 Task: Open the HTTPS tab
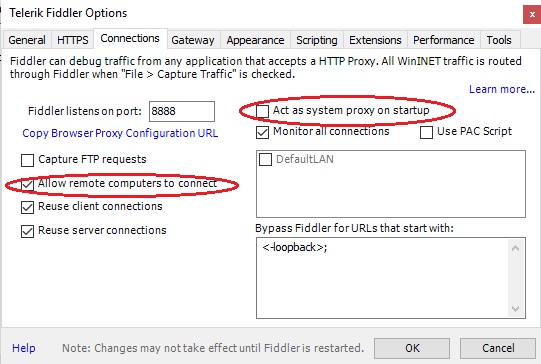72,40
